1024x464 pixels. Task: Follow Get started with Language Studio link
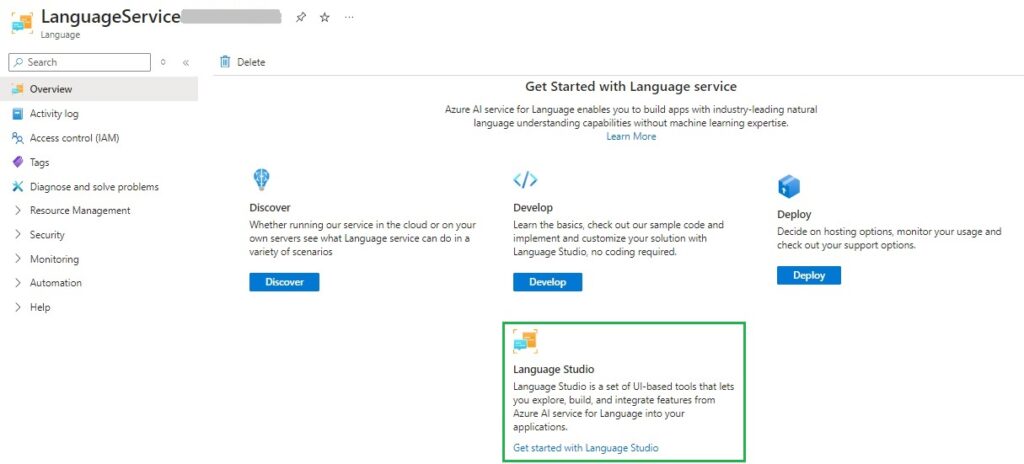(x=585, y=447)
